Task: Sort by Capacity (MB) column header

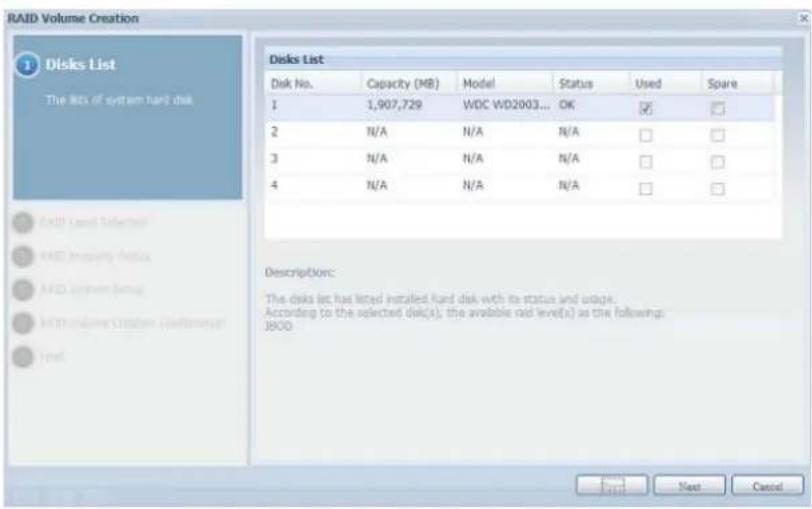Action: click(x=409, y=83)
